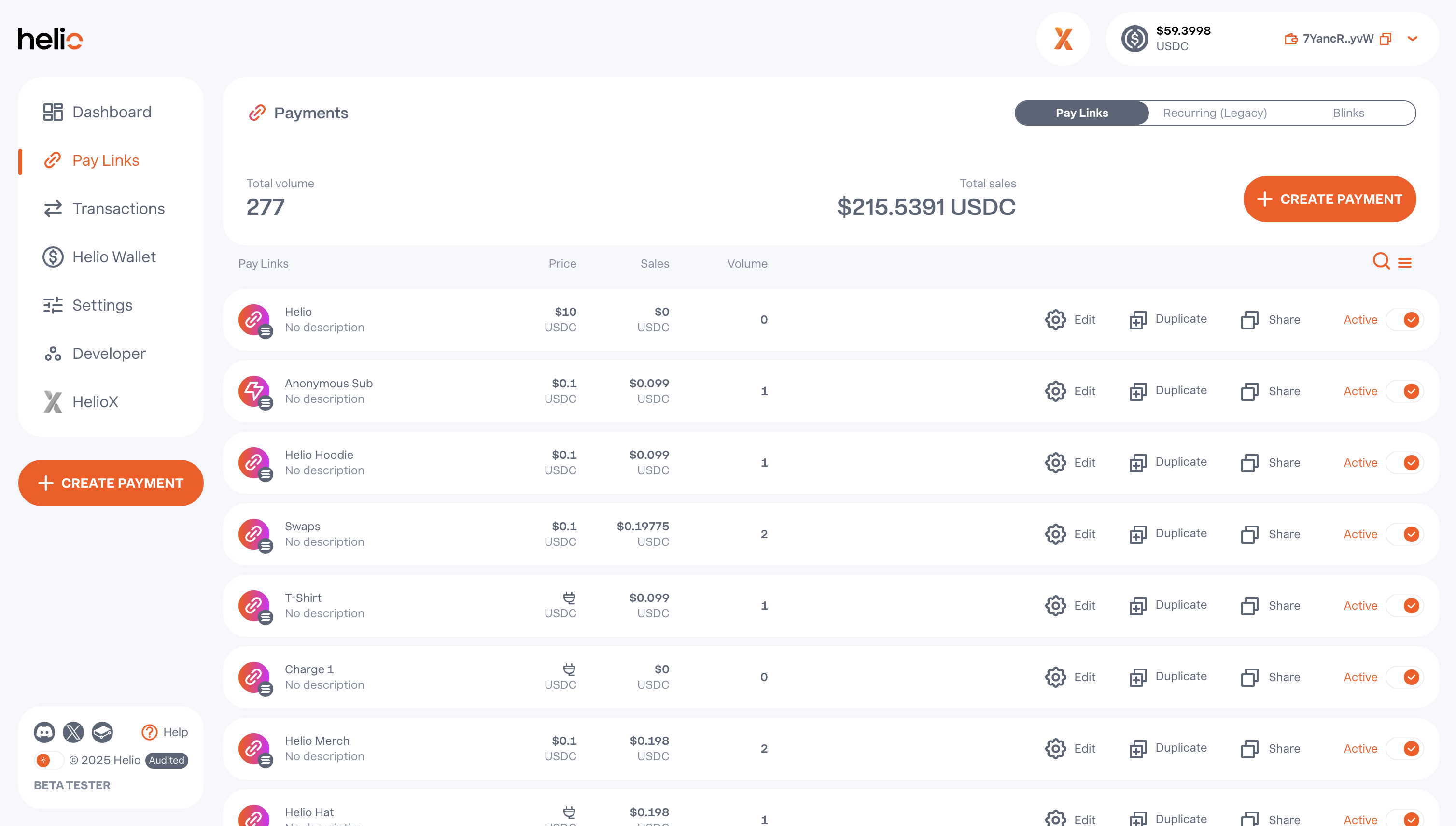Share the Helio pay link
The width and height of the screenshot is (1456, 826).
(x=1270, y=319)
